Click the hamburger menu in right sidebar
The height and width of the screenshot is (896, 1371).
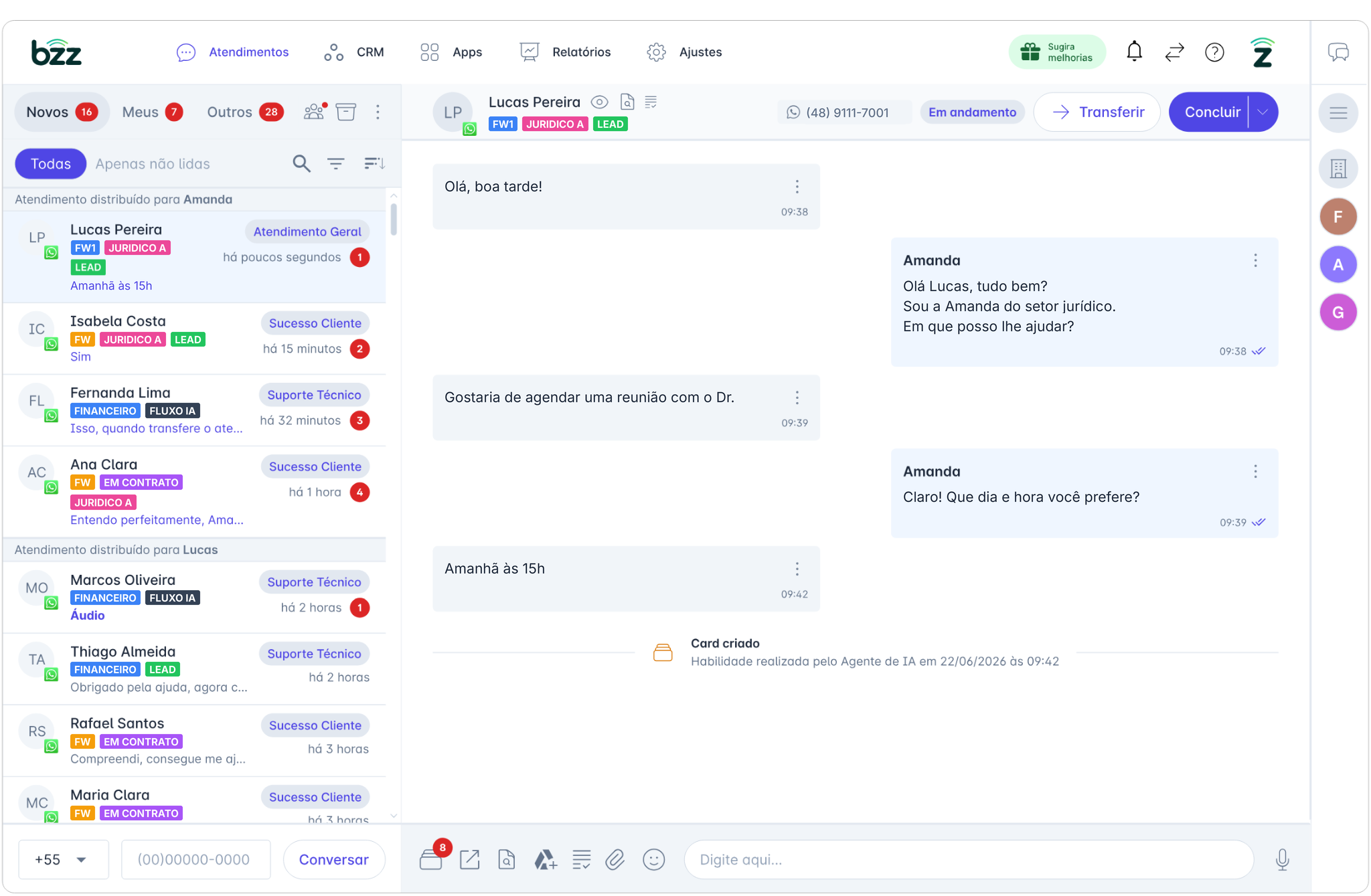(1338, 112)
